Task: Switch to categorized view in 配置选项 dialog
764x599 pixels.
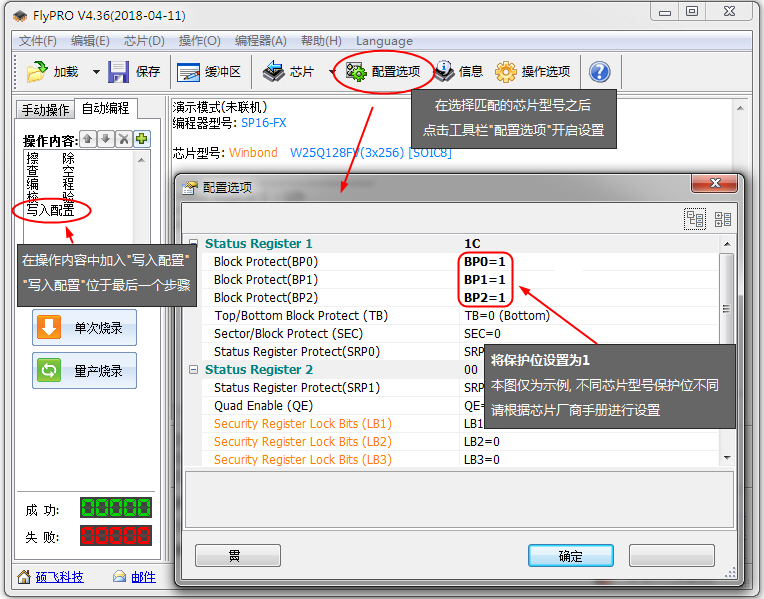Action: click(x=695, y=219)
